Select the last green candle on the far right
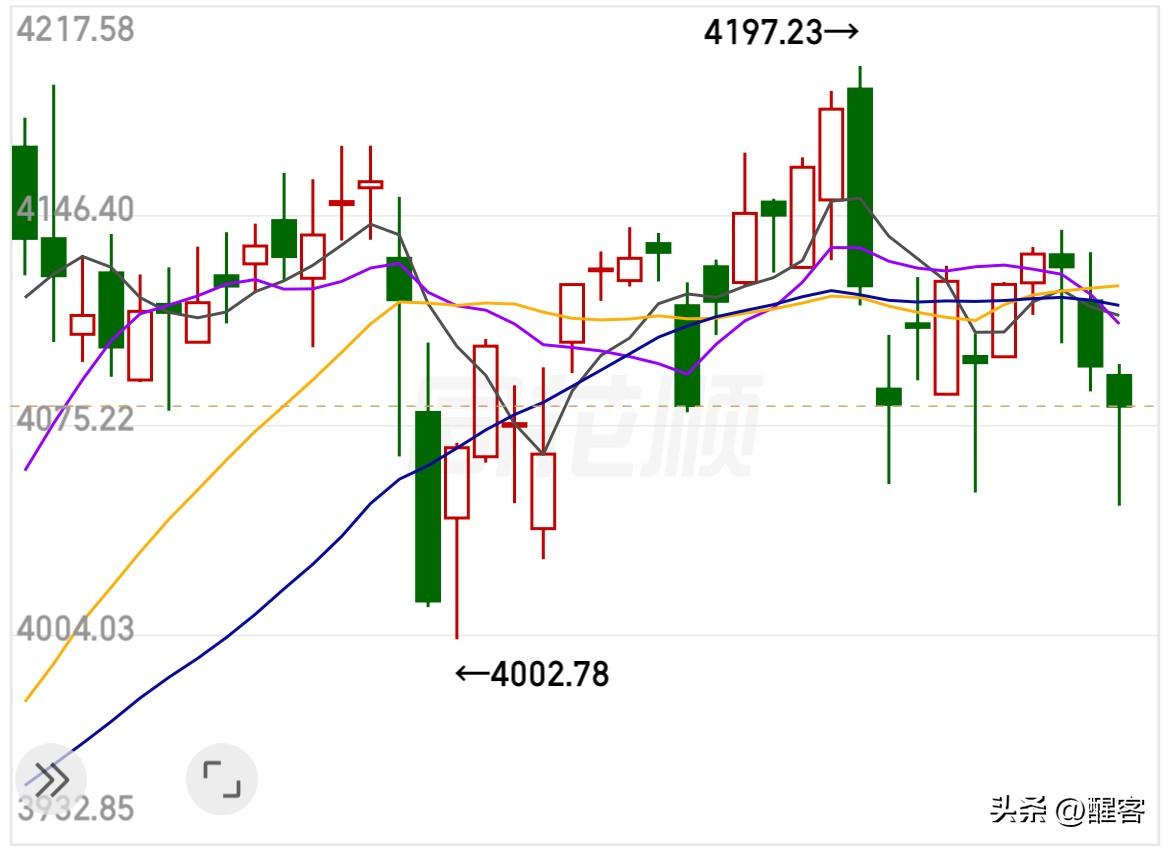 [x=1119, y=390]
